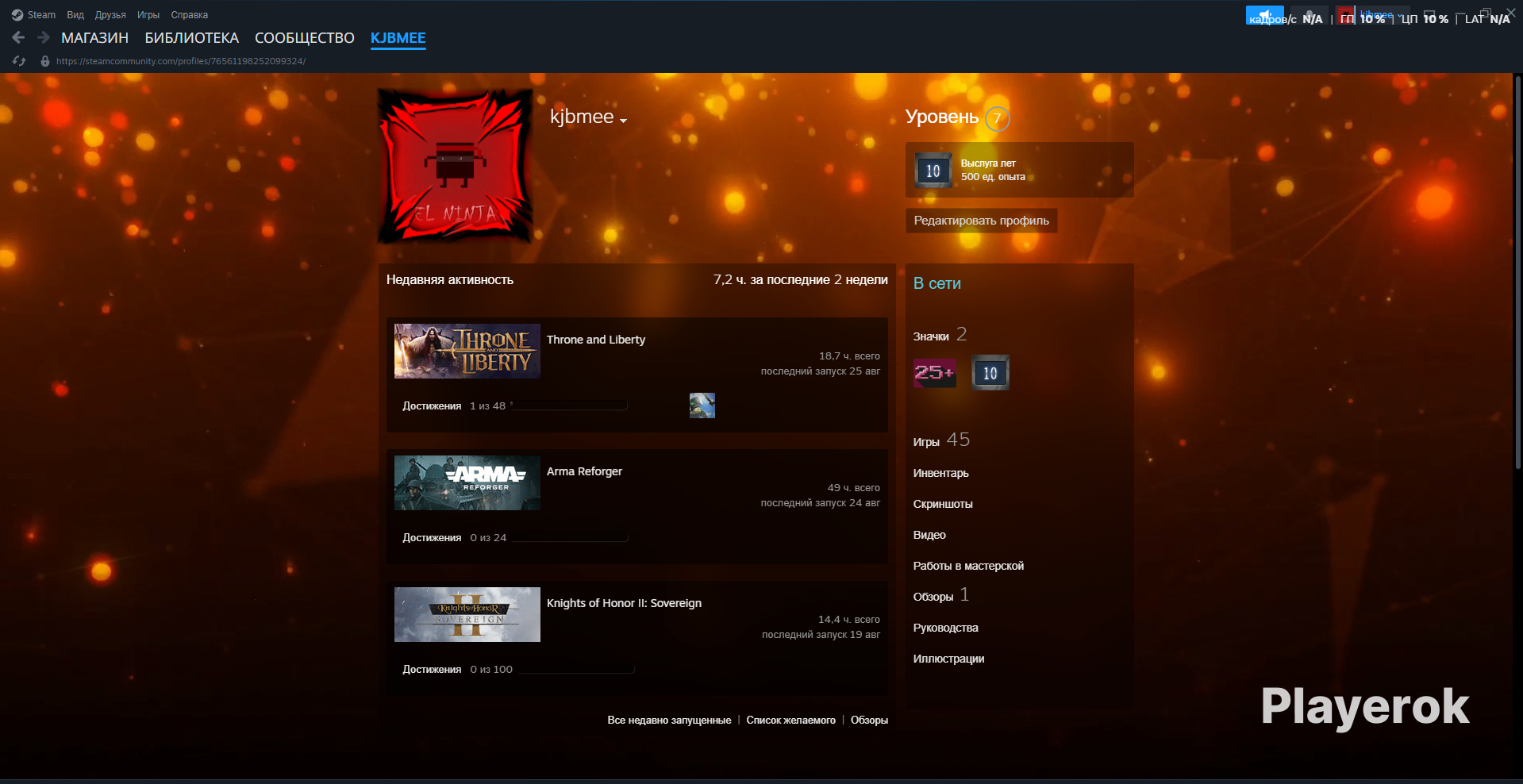This screenshot has height=784, width=1523.
Task: Open announcements via the blue megaphone button
Action: [1264, 15]
